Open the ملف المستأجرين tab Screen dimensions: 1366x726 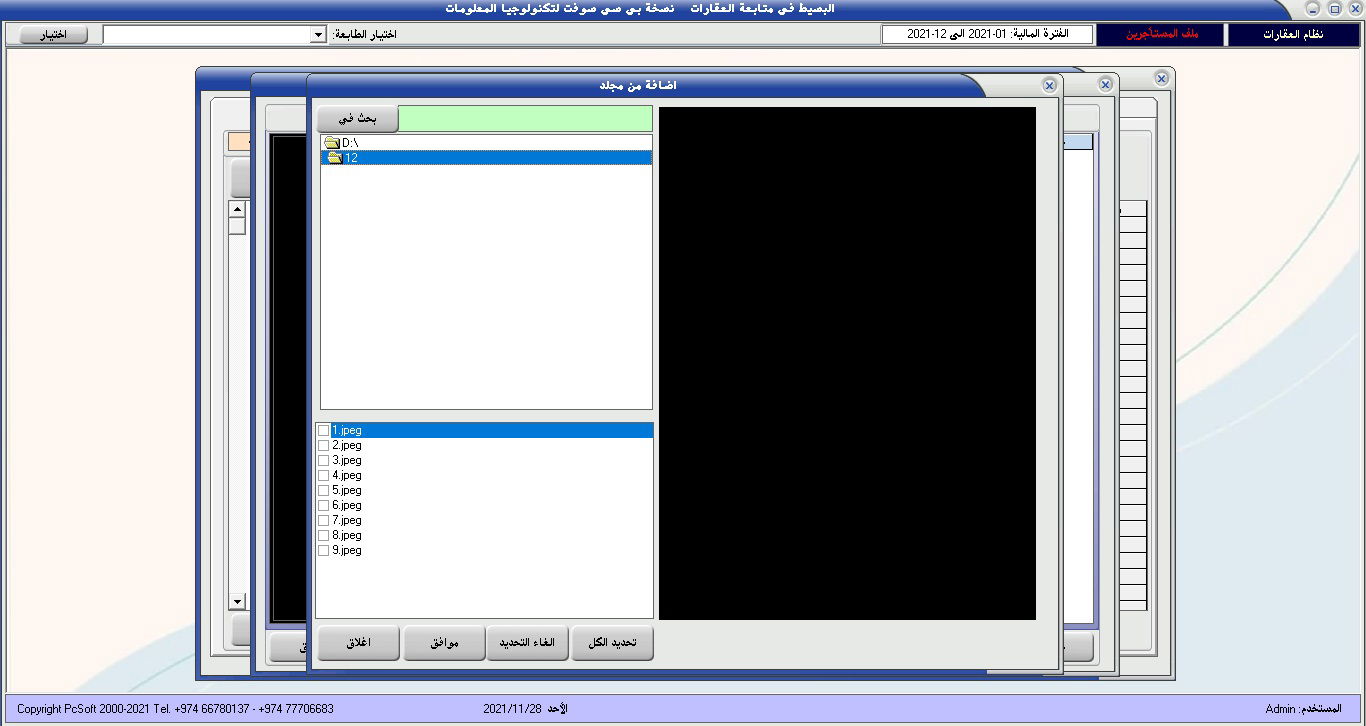tap(1161, 35)
